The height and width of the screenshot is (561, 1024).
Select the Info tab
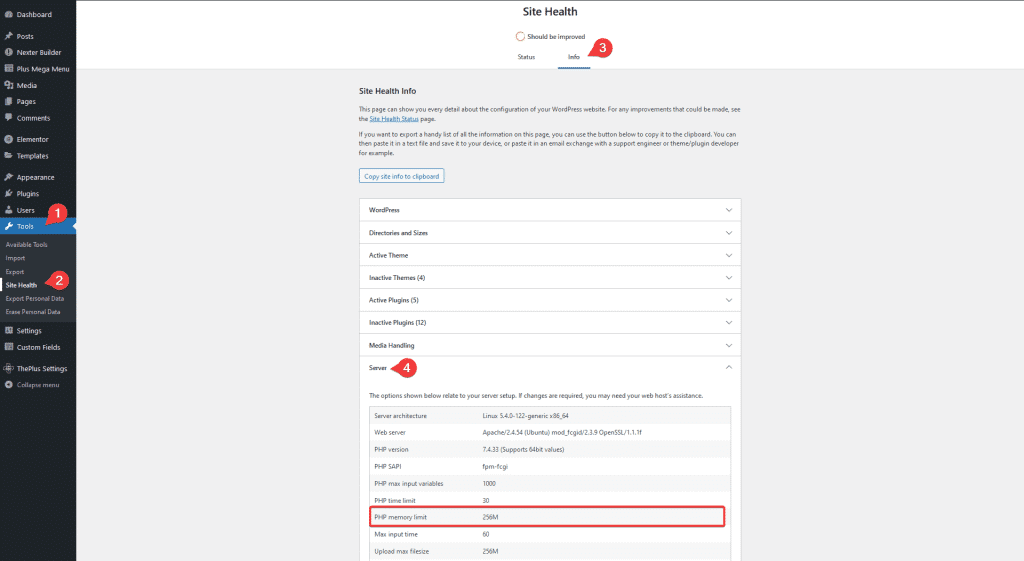[574, 57]
